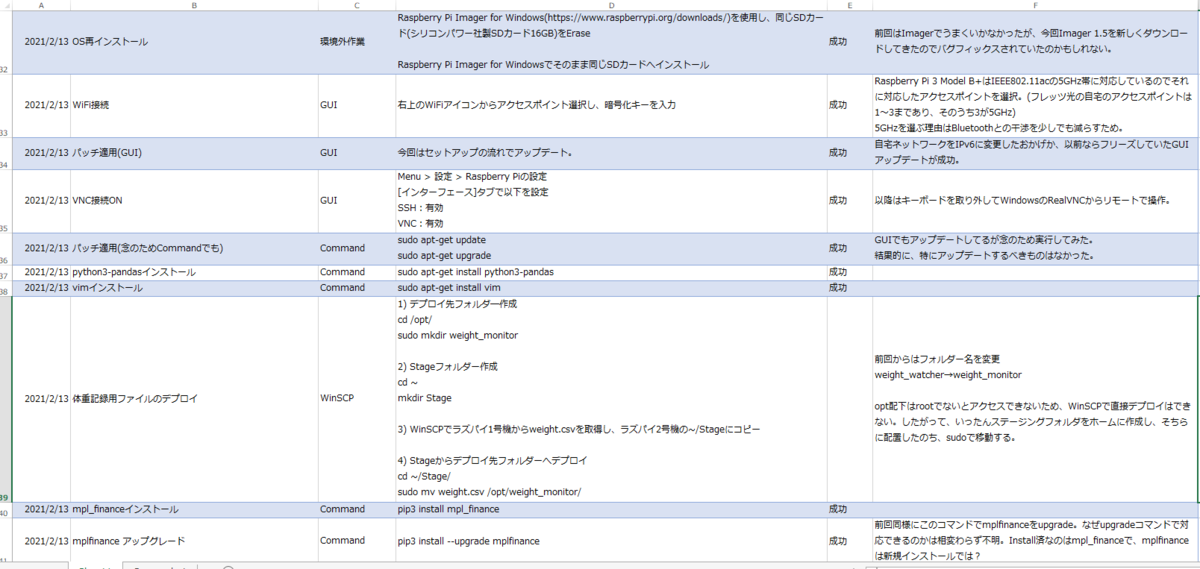
Task: Select cell '体重記録用ファイルのデプロイ'
Action: [x=193, y=399]
